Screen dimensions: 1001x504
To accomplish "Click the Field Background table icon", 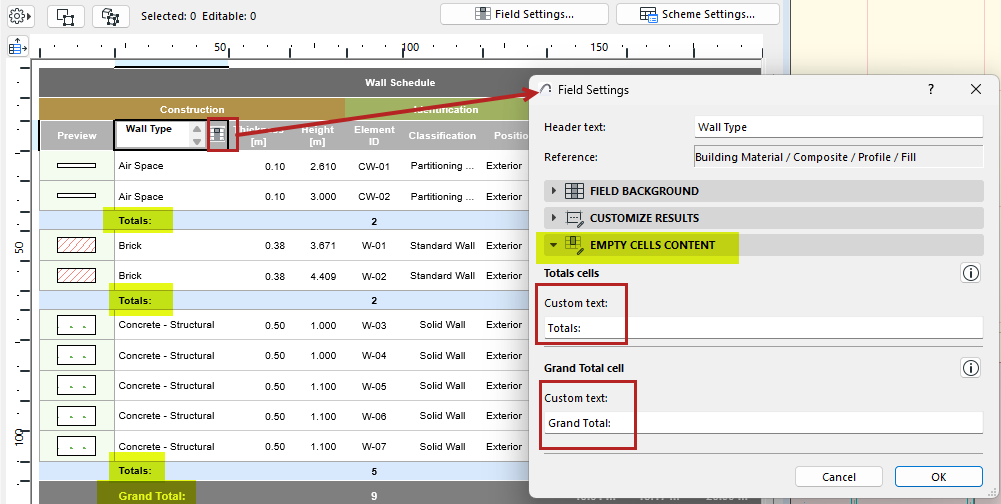I will 575,191.
